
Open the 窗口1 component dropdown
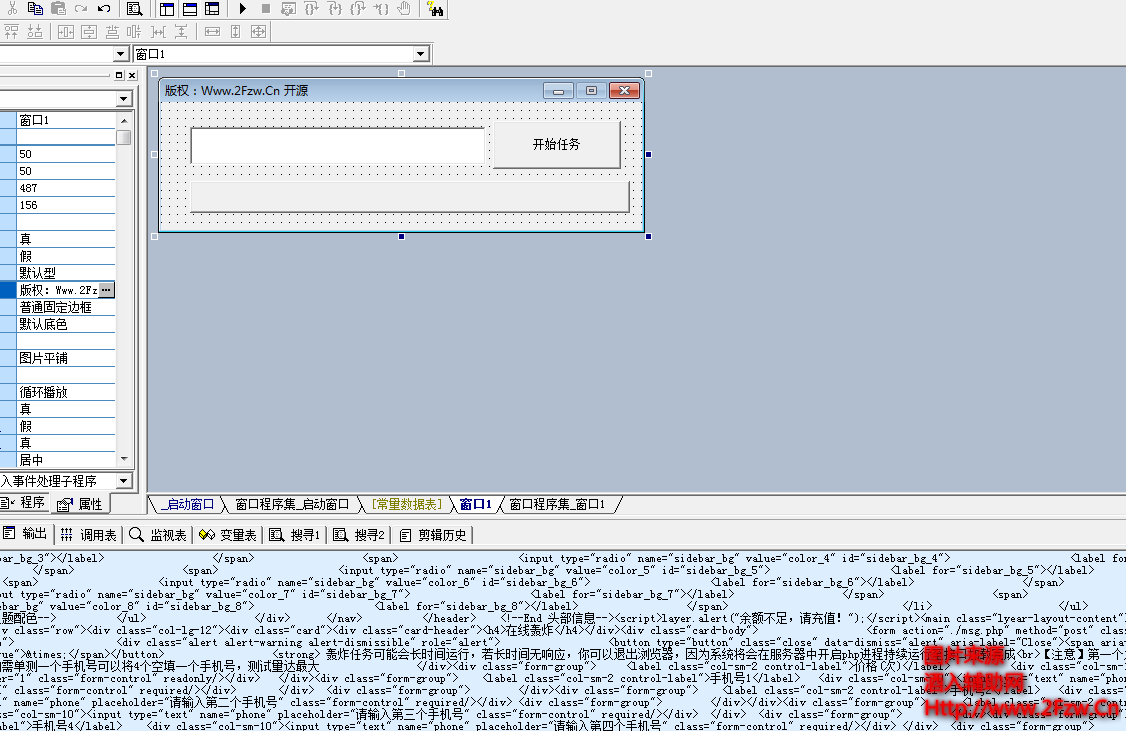421,54
